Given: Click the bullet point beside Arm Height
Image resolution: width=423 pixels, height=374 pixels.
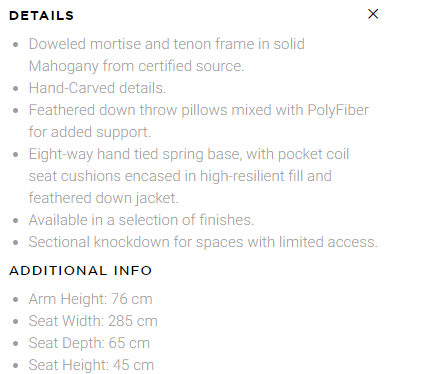Looking at the screenshot, I should 15,299.
